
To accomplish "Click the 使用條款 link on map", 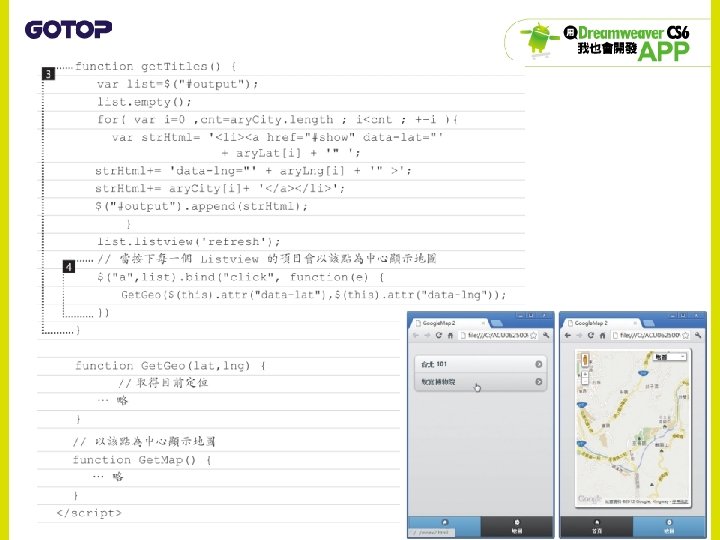I will (x=680, y=502).
